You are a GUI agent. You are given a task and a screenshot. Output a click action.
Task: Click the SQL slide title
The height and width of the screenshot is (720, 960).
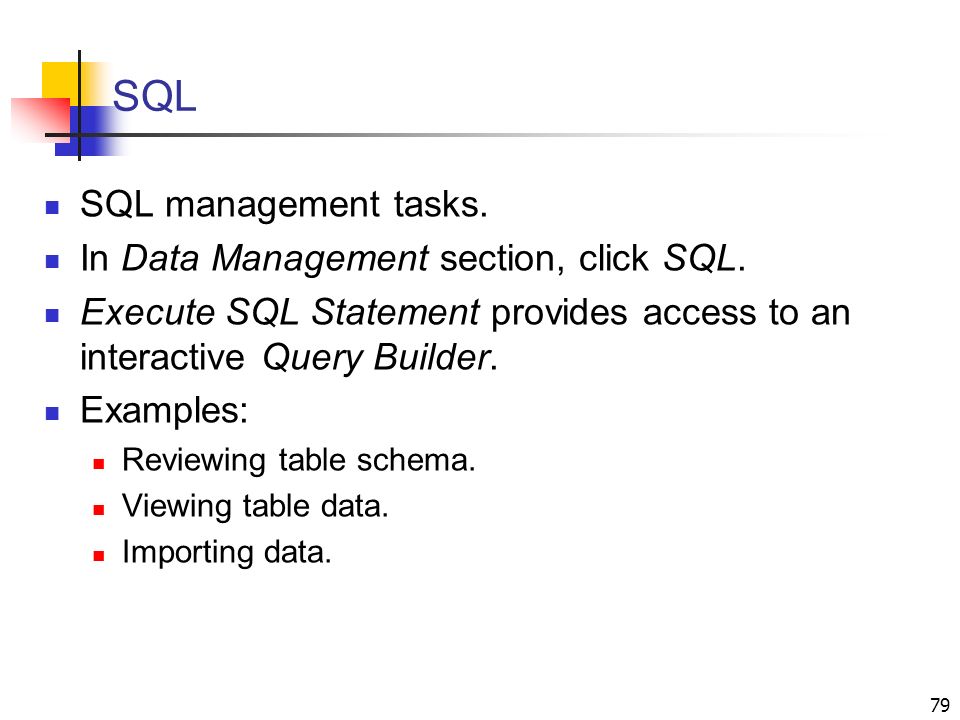154,96
